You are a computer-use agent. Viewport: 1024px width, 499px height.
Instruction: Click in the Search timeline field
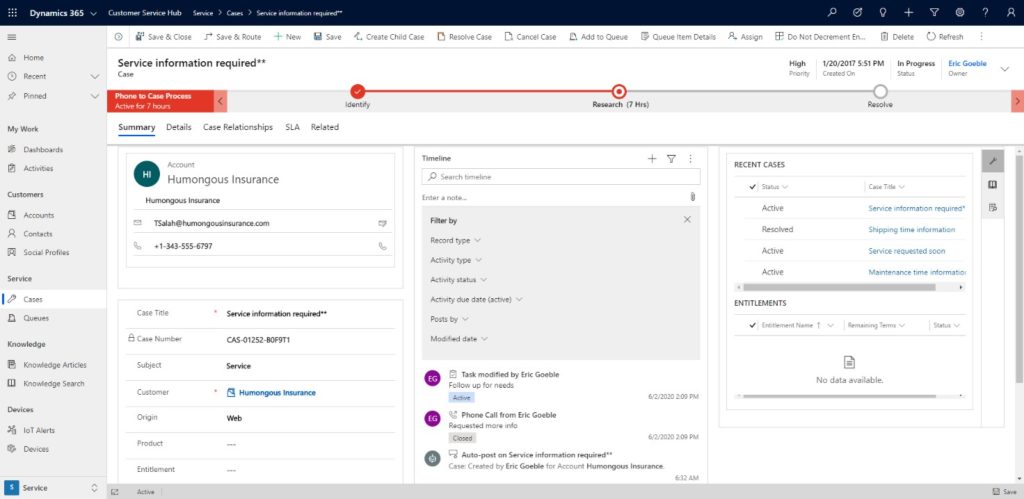coord(561,177)
